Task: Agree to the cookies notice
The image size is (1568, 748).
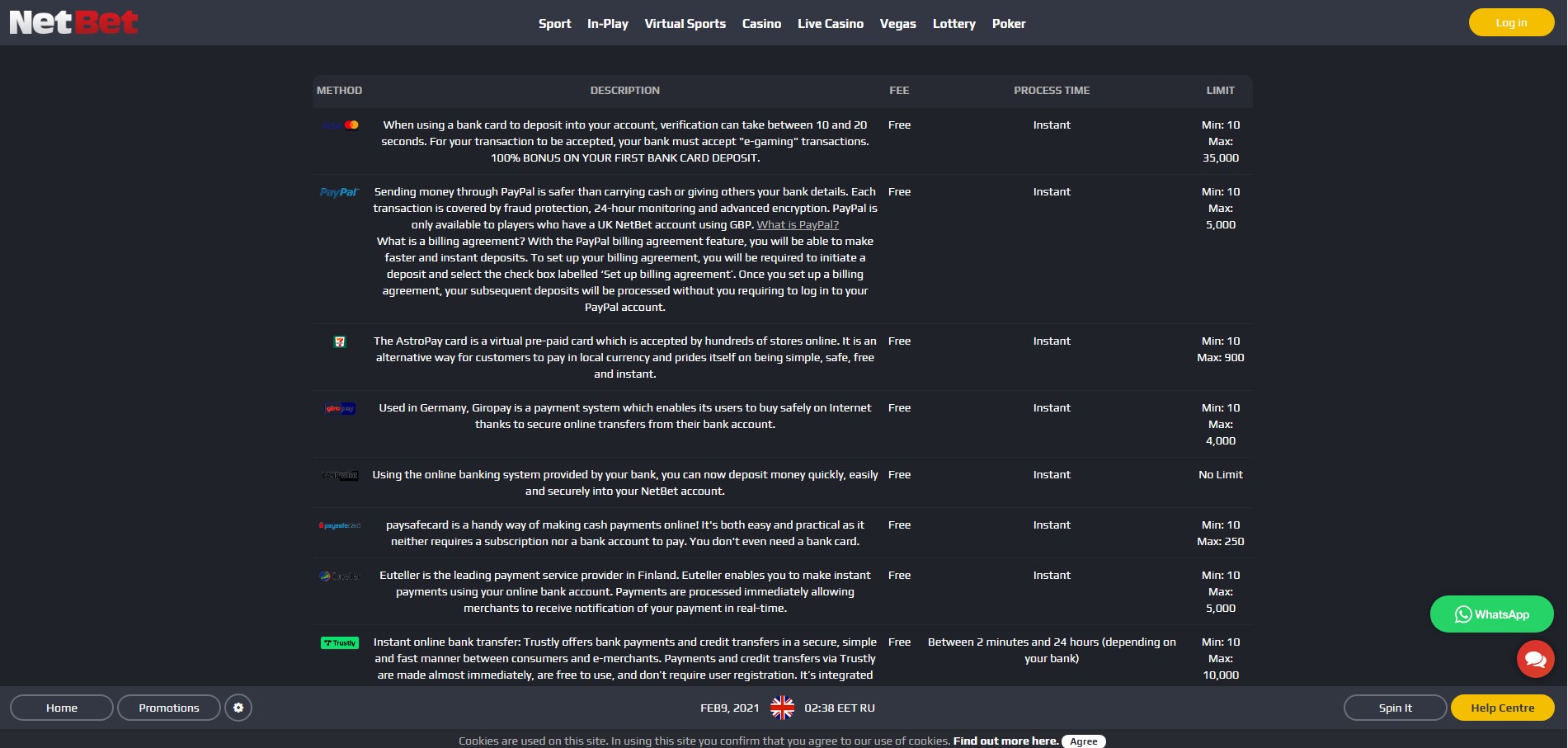Action: [1084, 741]
